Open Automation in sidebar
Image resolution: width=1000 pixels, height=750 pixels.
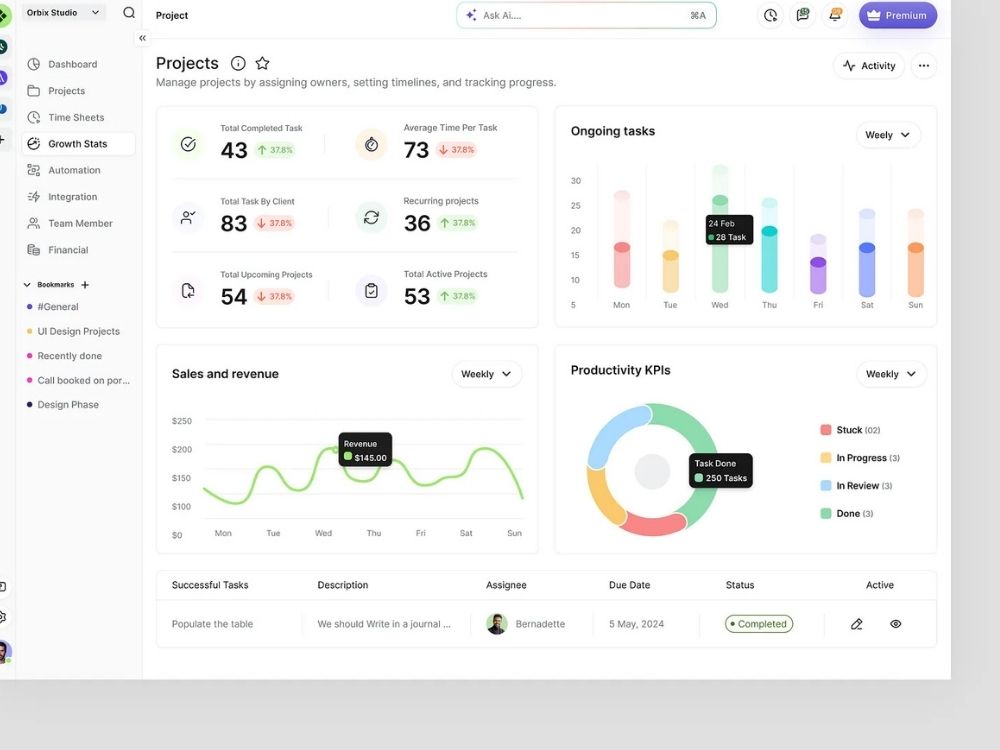[x=78, y=170]
